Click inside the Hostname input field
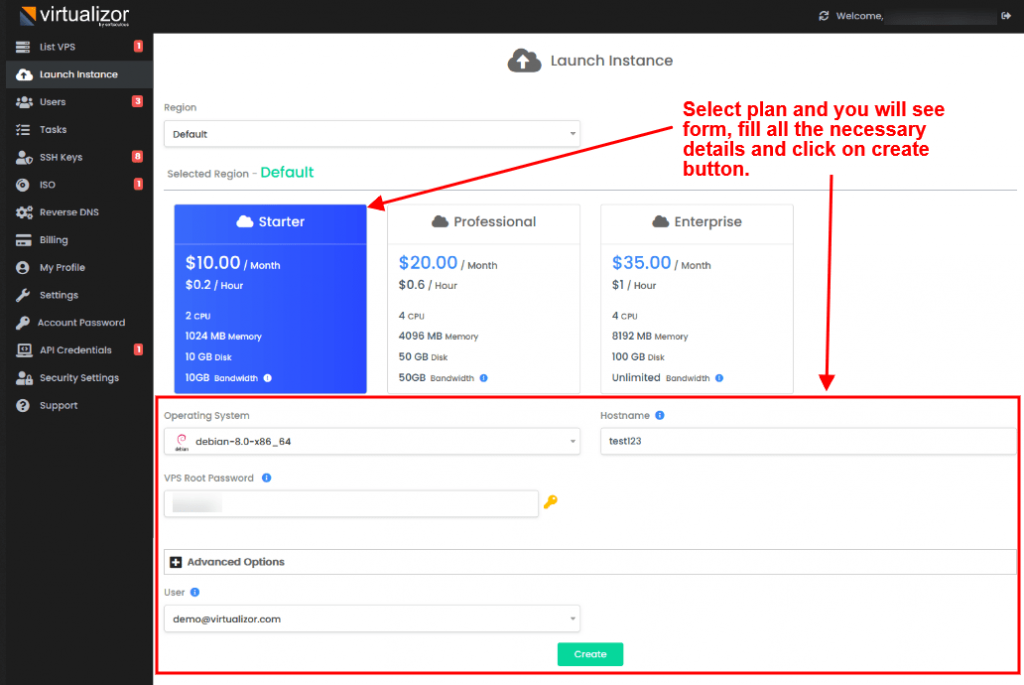Image resolution: width=1024 pixels, height=685 pixels. pos(800,441)
